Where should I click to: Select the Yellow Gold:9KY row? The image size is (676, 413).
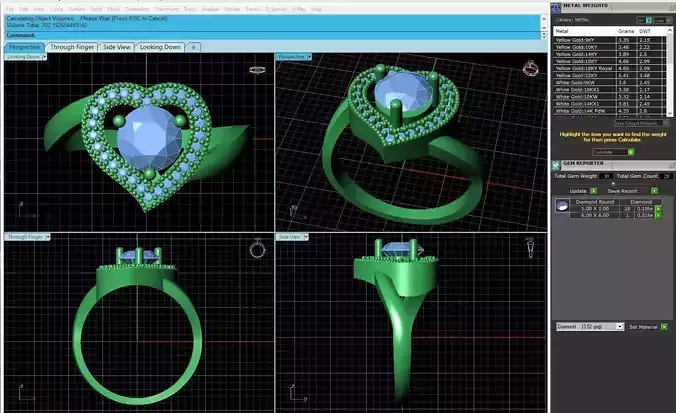[610, 40]
